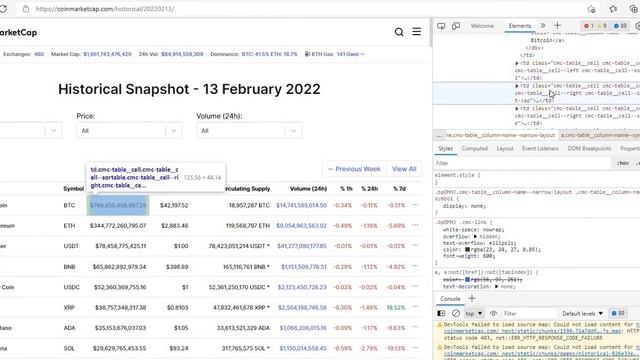Expand the td node ending in --left

517,63
